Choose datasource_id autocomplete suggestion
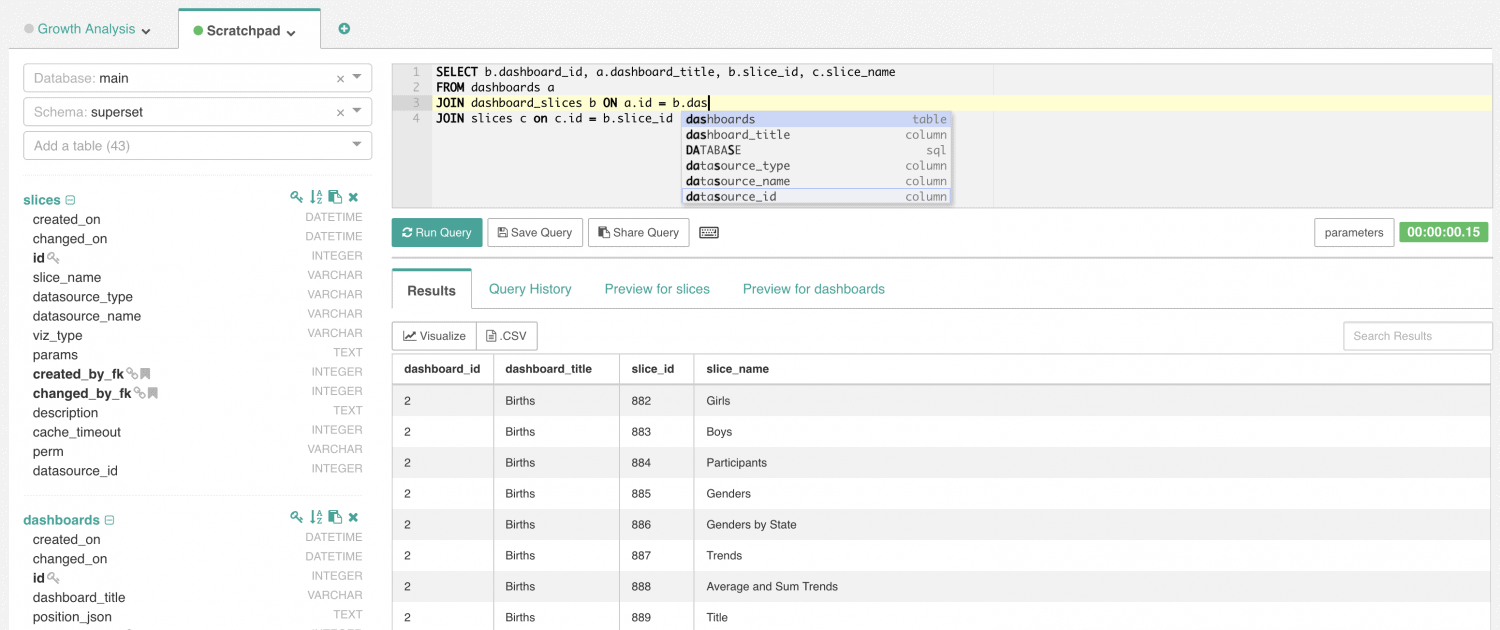Image resolution: width=1500 pixels, height=630 pixels. click(x=816, y=197)
